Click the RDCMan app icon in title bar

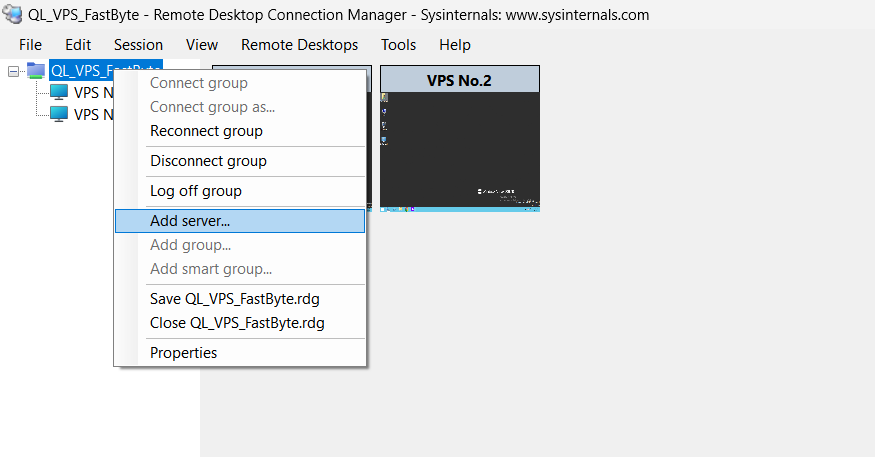pos(12,14)
